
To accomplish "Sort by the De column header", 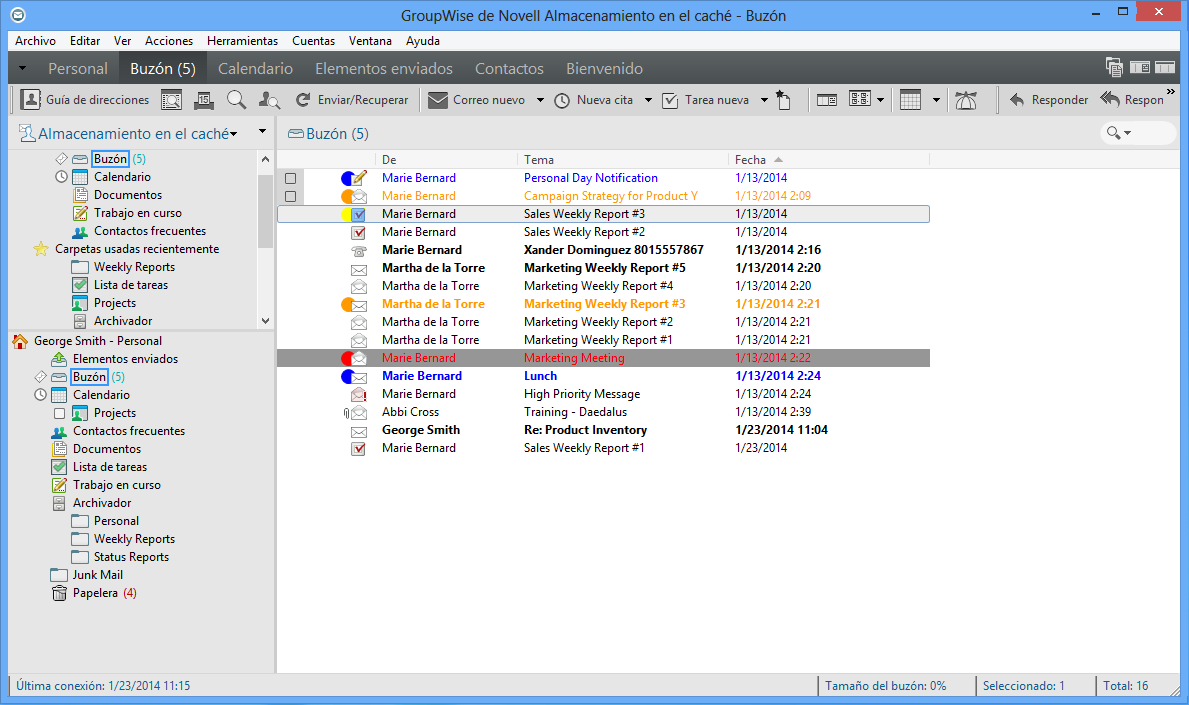I will point(447,160).
